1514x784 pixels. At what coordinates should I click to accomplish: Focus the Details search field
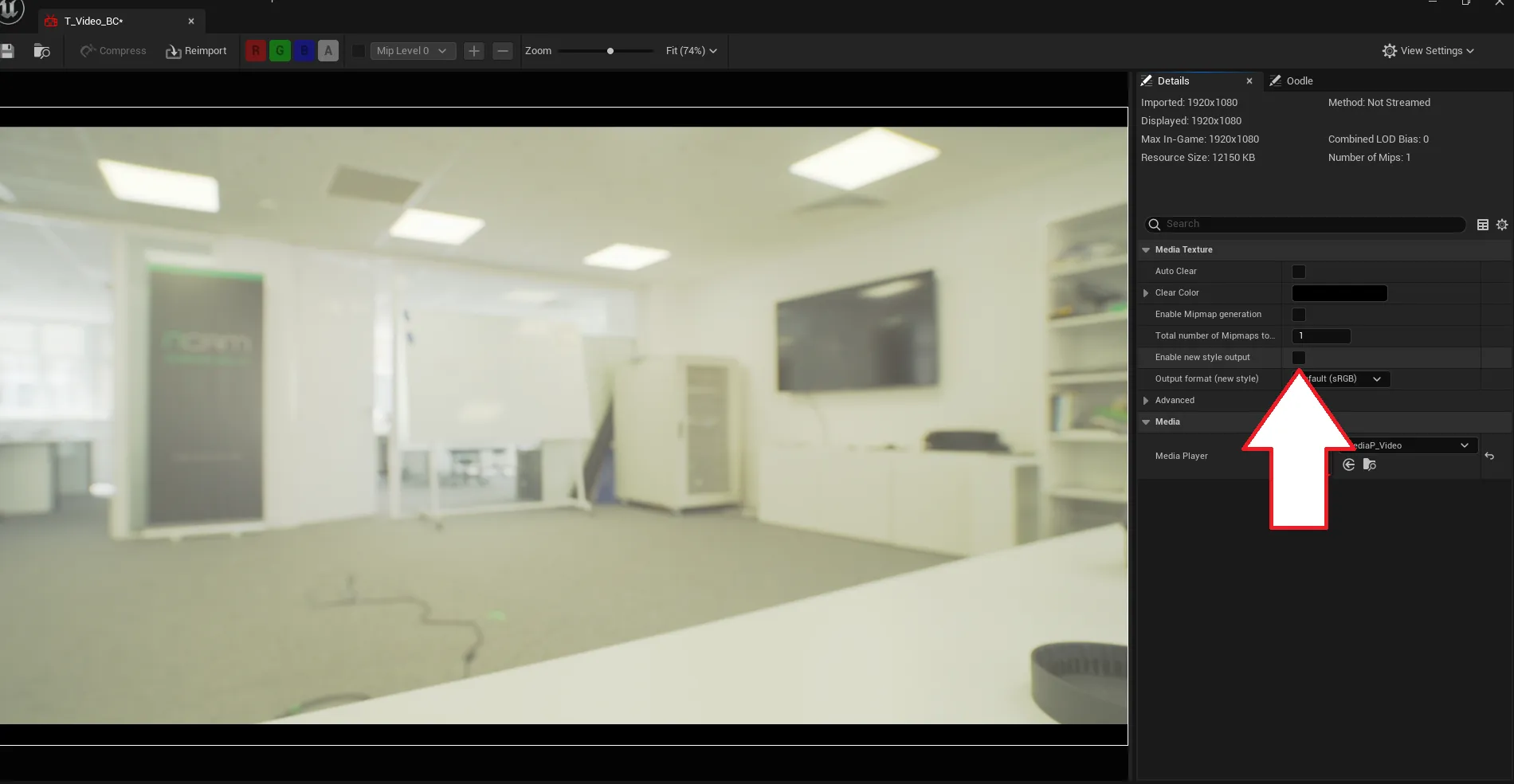coord(1305,225)
